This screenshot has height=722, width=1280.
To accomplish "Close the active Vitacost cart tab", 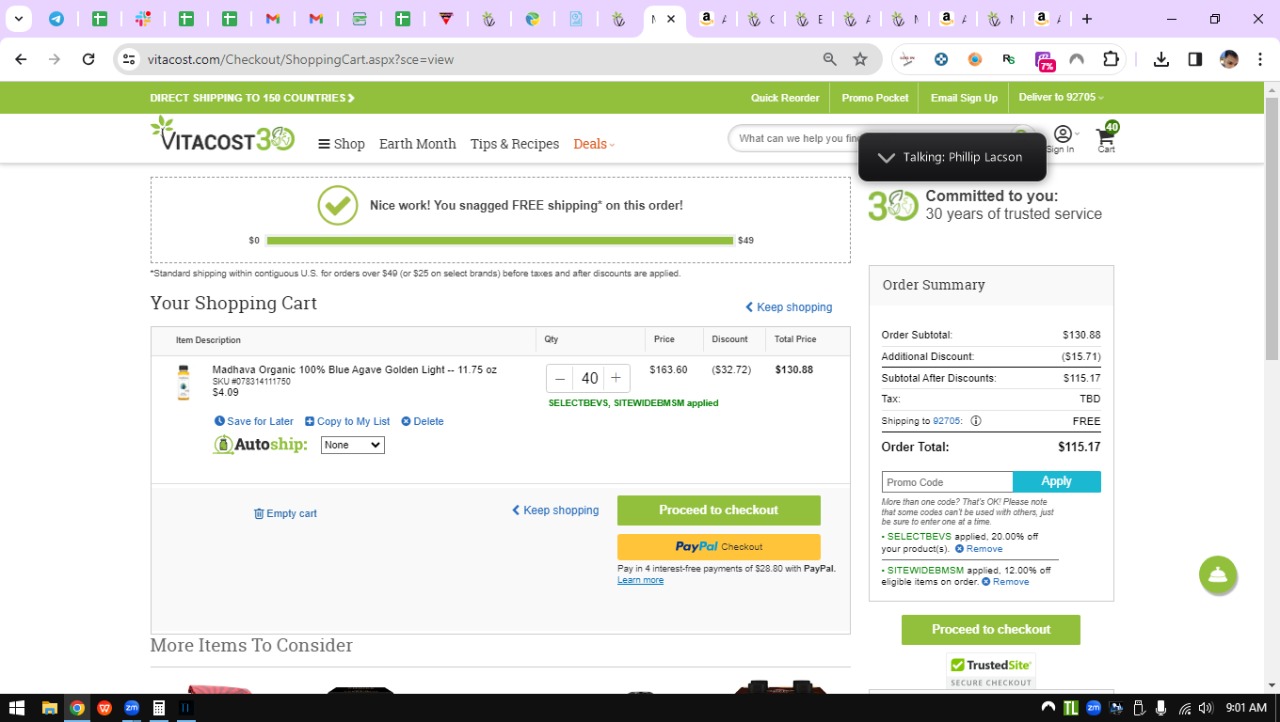I will click(x=671, y=19).
